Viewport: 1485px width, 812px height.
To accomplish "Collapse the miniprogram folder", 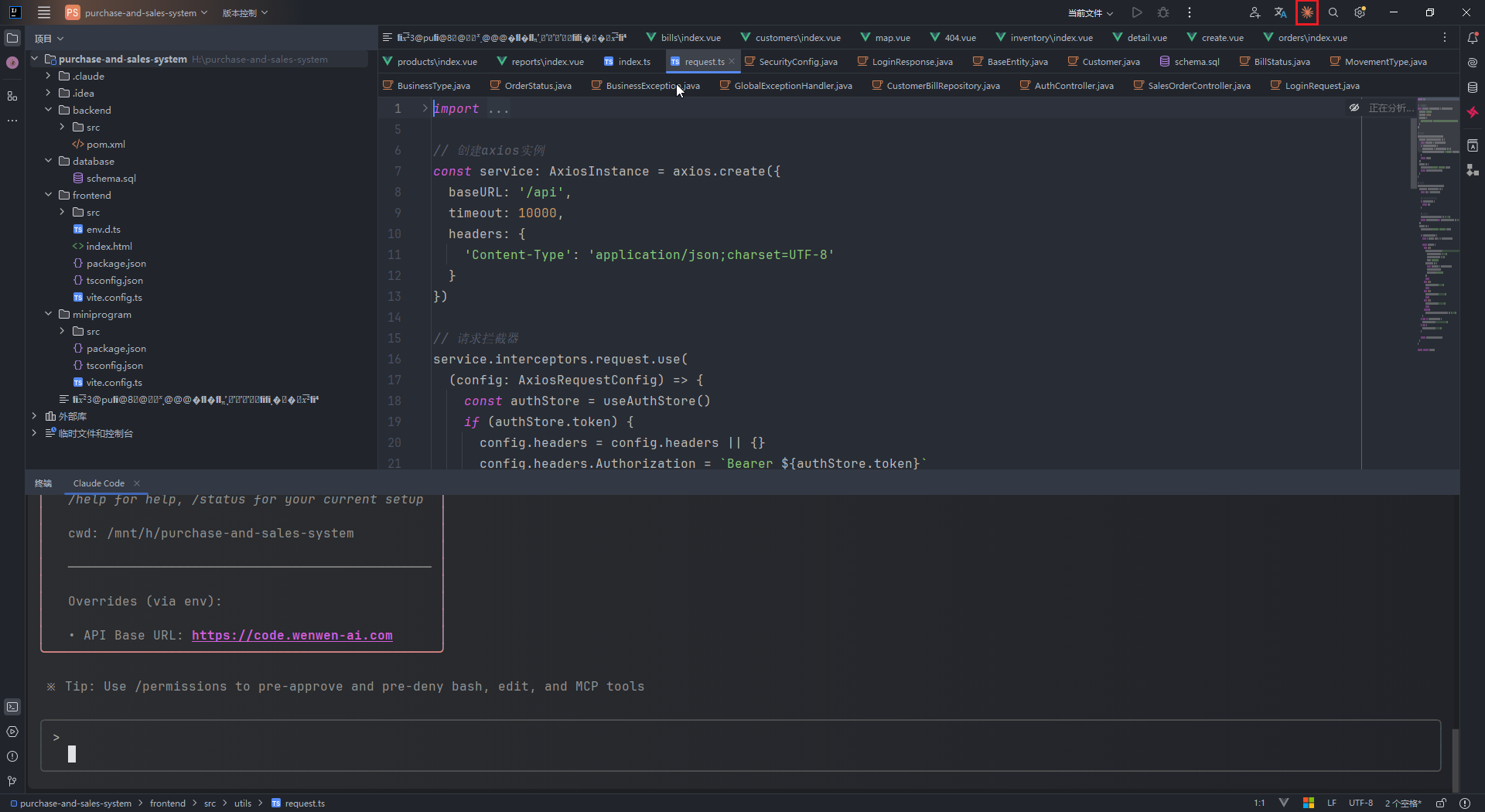I will point(48,314).
